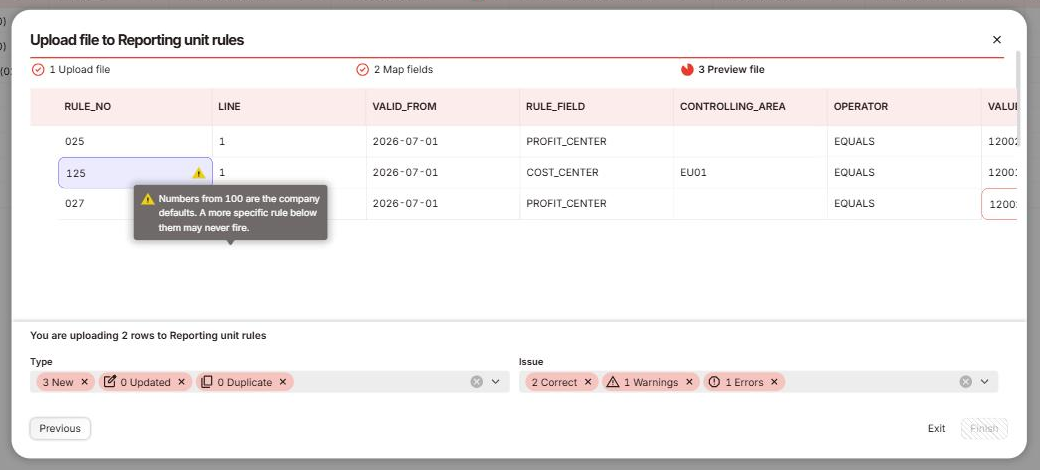Screen dimensions: 1040x470
Task: Remove the 3 New type chip
Action: (x=84, y=382)
